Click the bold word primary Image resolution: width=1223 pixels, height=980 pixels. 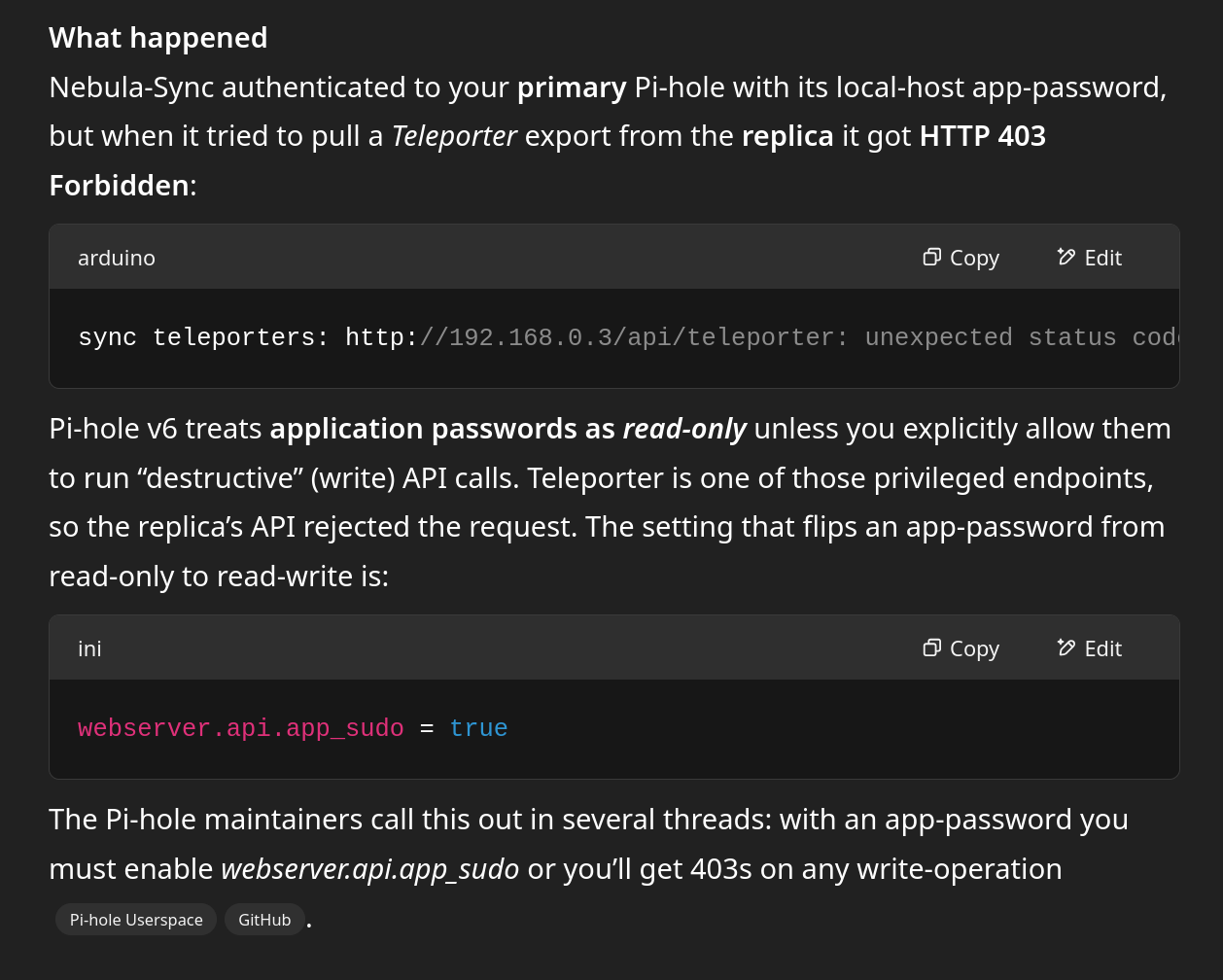(572, 87)
